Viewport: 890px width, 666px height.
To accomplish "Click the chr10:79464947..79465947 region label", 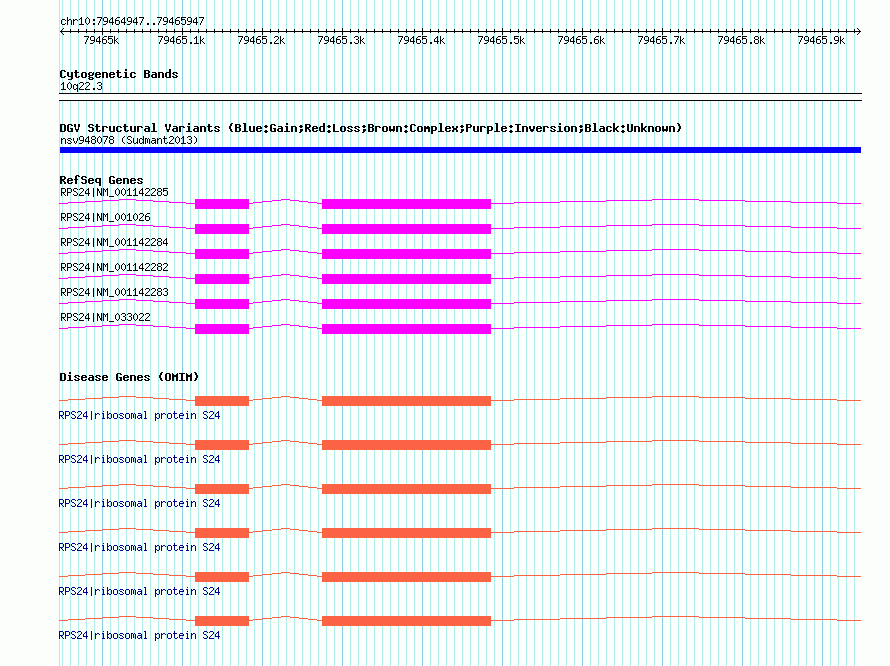I will coord(132,21).
